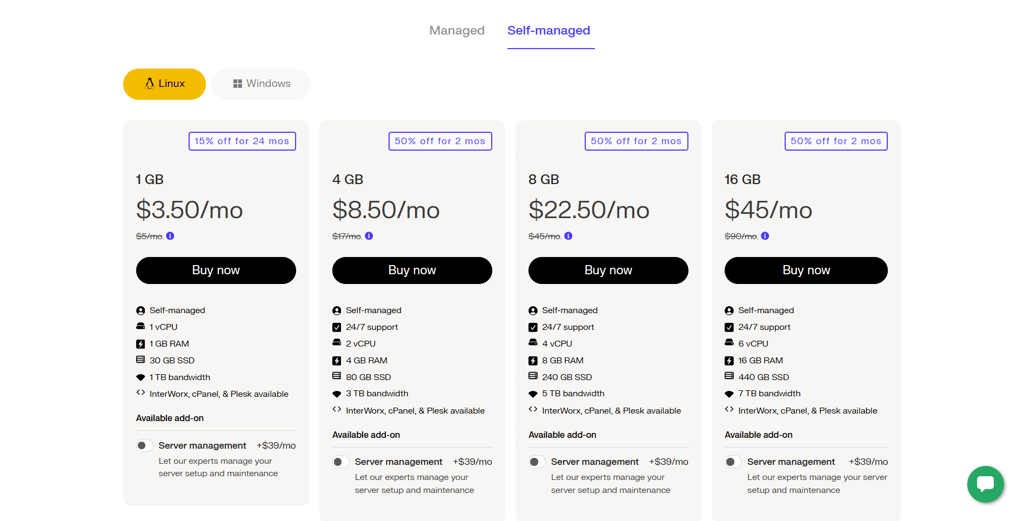Click Buy now for the 4 GB plan

point(412,270)
